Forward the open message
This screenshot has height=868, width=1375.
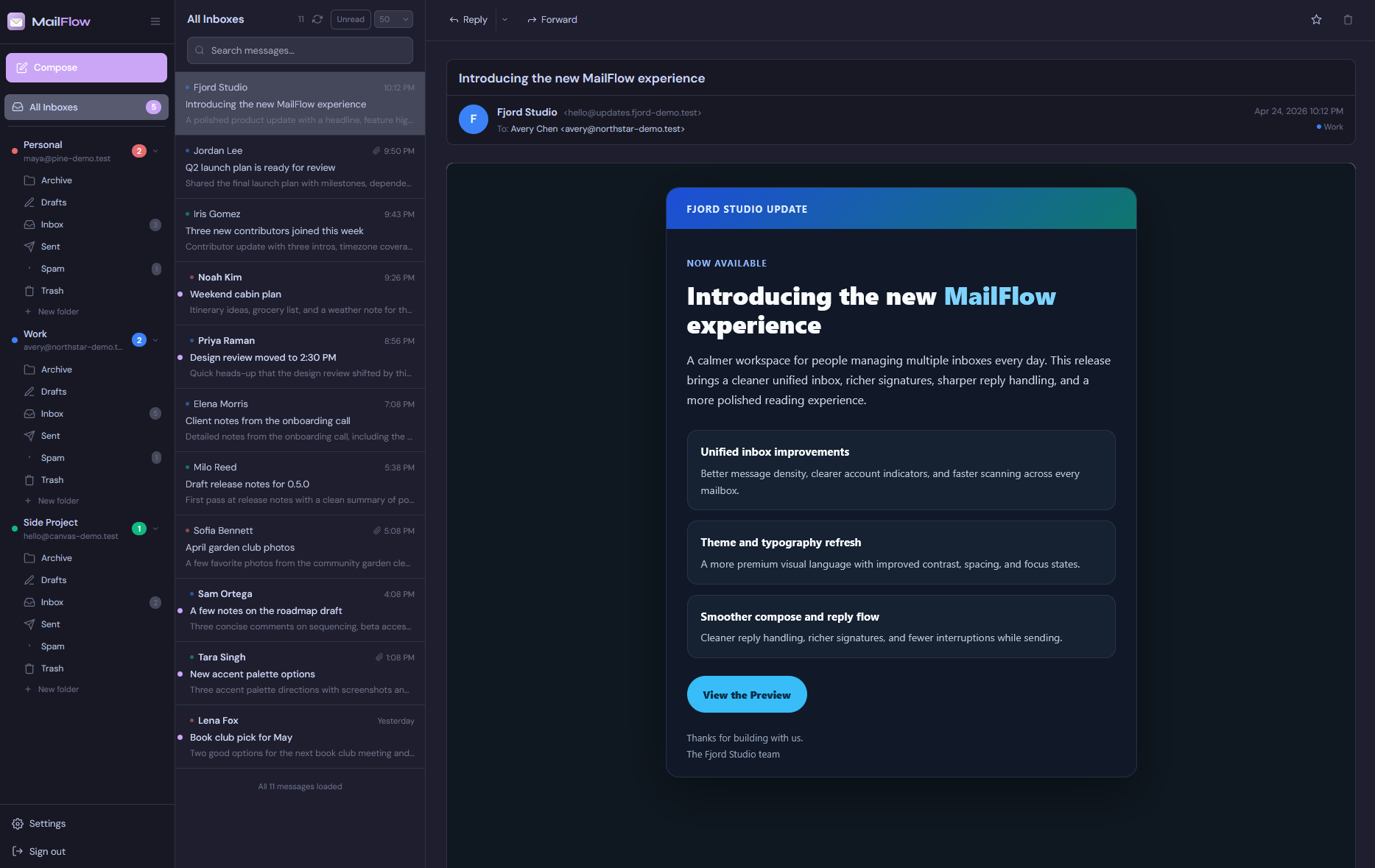(552, 20)
